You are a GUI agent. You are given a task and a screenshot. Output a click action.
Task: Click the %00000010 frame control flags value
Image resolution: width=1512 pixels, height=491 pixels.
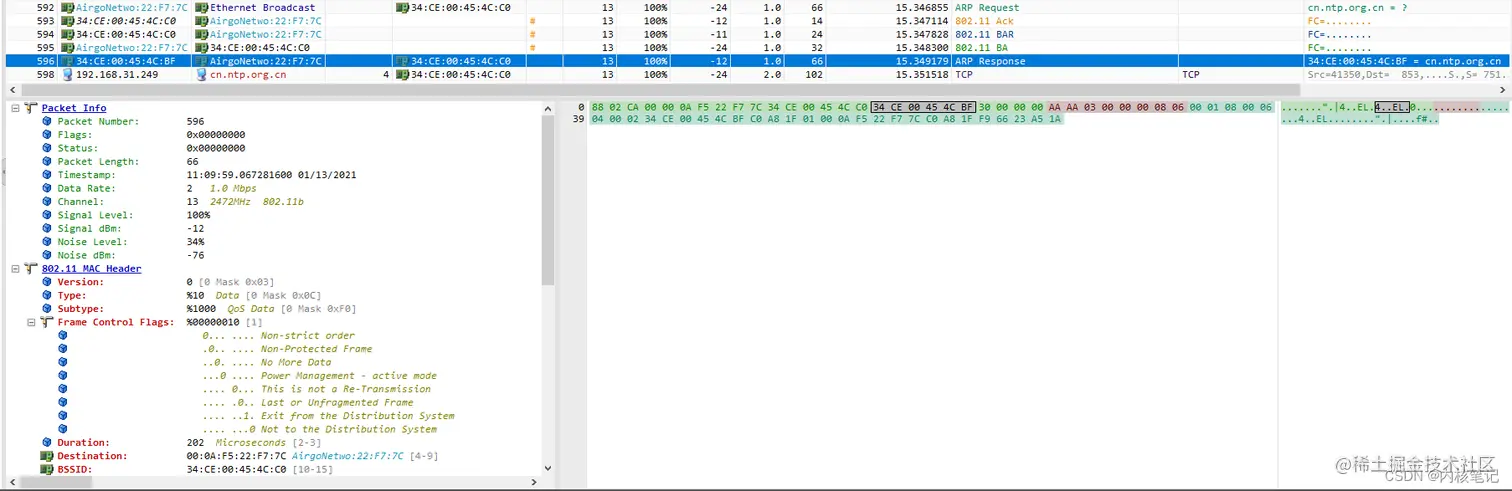tap(215, 322)
